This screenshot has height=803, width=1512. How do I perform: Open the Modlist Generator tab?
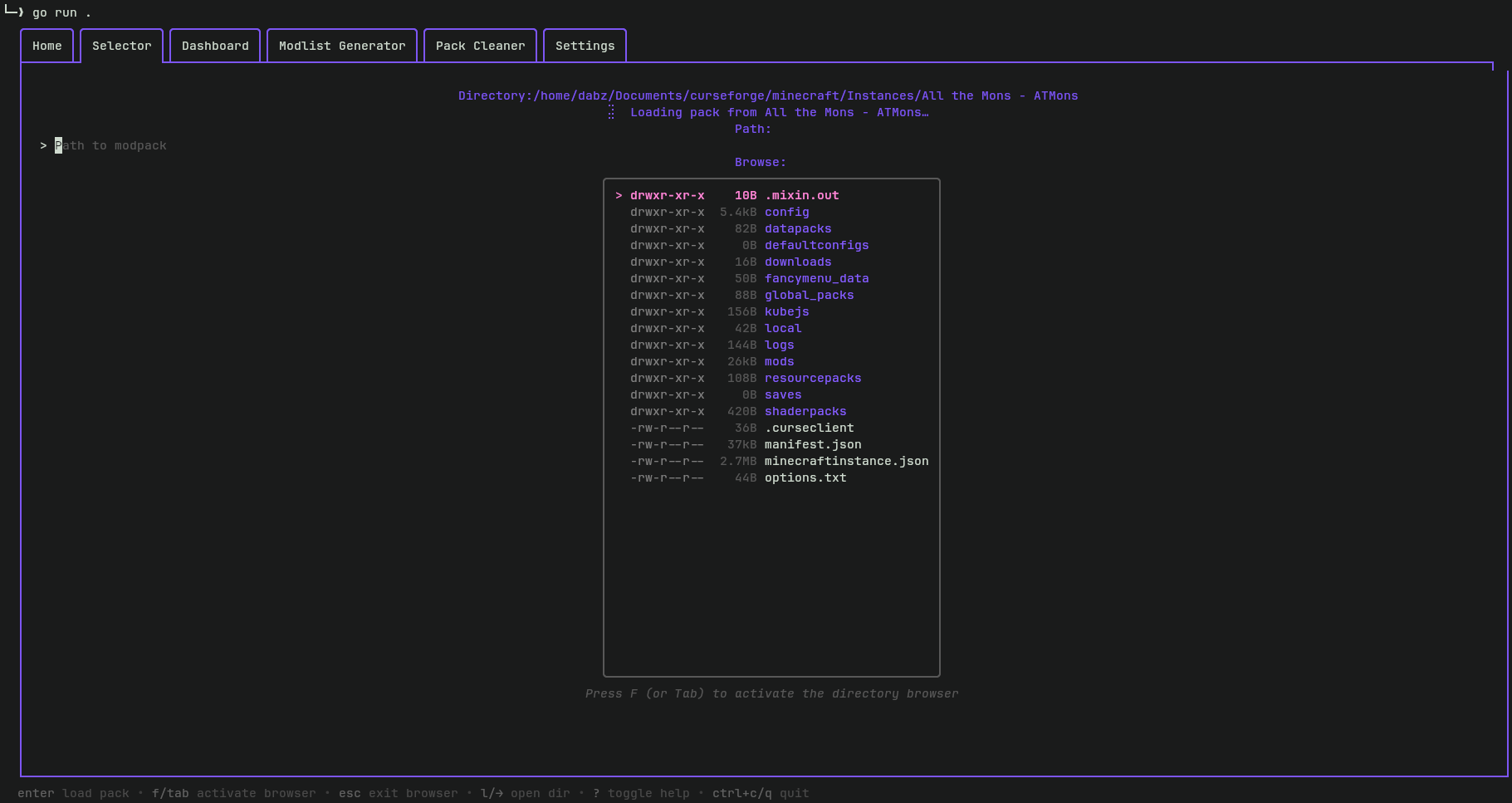coord(342,46)
